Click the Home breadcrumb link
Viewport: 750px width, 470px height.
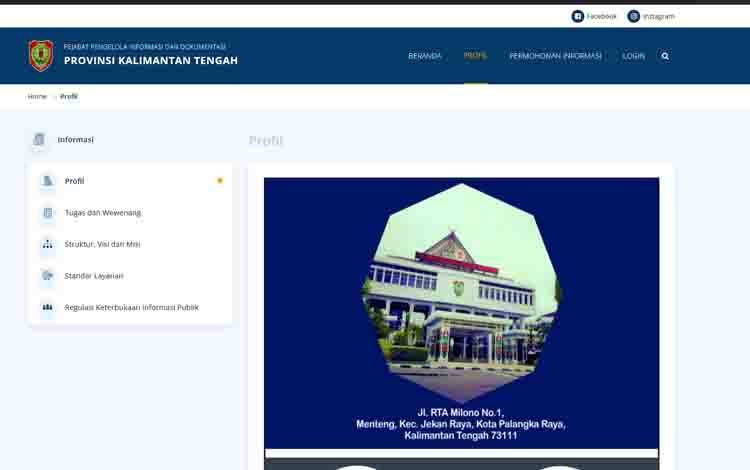point(37,97)
